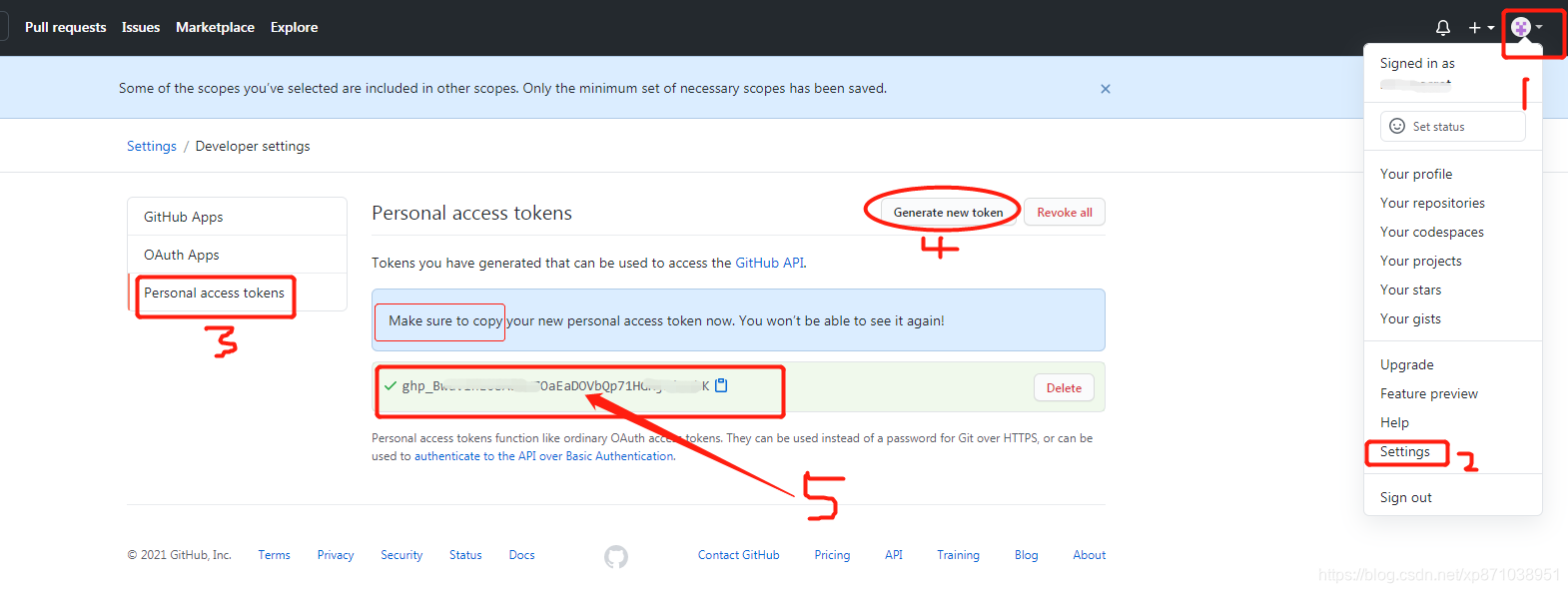Open the Contact GitHub footer link
This screenshot has height=593, width=1568.
point(739,555)
